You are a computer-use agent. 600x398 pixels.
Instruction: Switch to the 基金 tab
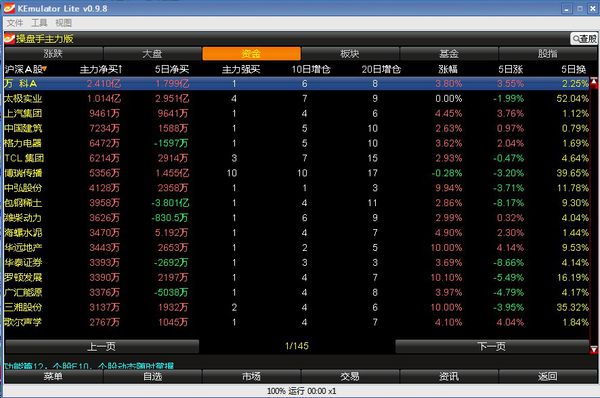[x=449, y=54]
